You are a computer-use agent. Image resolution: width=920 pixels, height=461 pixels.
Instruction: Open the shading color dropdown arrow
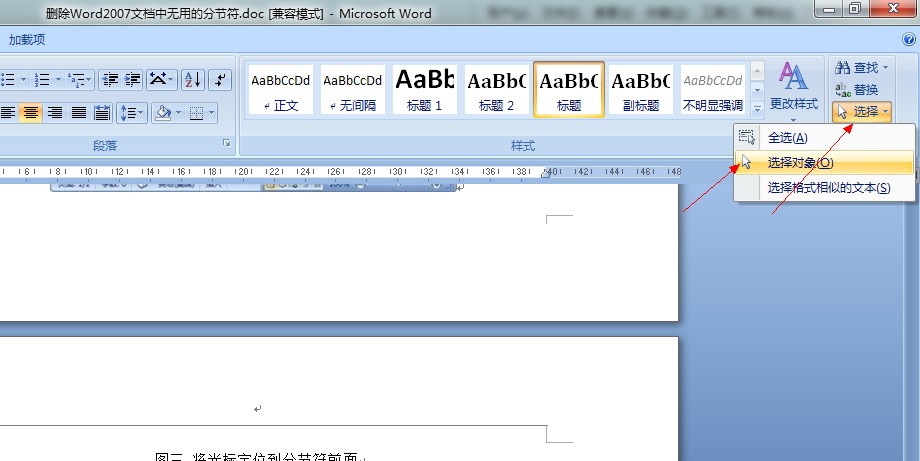[178, 113]
